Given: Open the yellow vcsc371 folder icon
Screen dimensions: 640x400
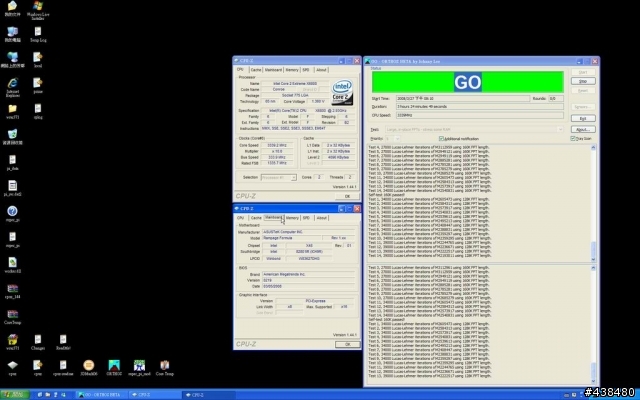Looking at the screenshot, I should [x=13, y=109].
